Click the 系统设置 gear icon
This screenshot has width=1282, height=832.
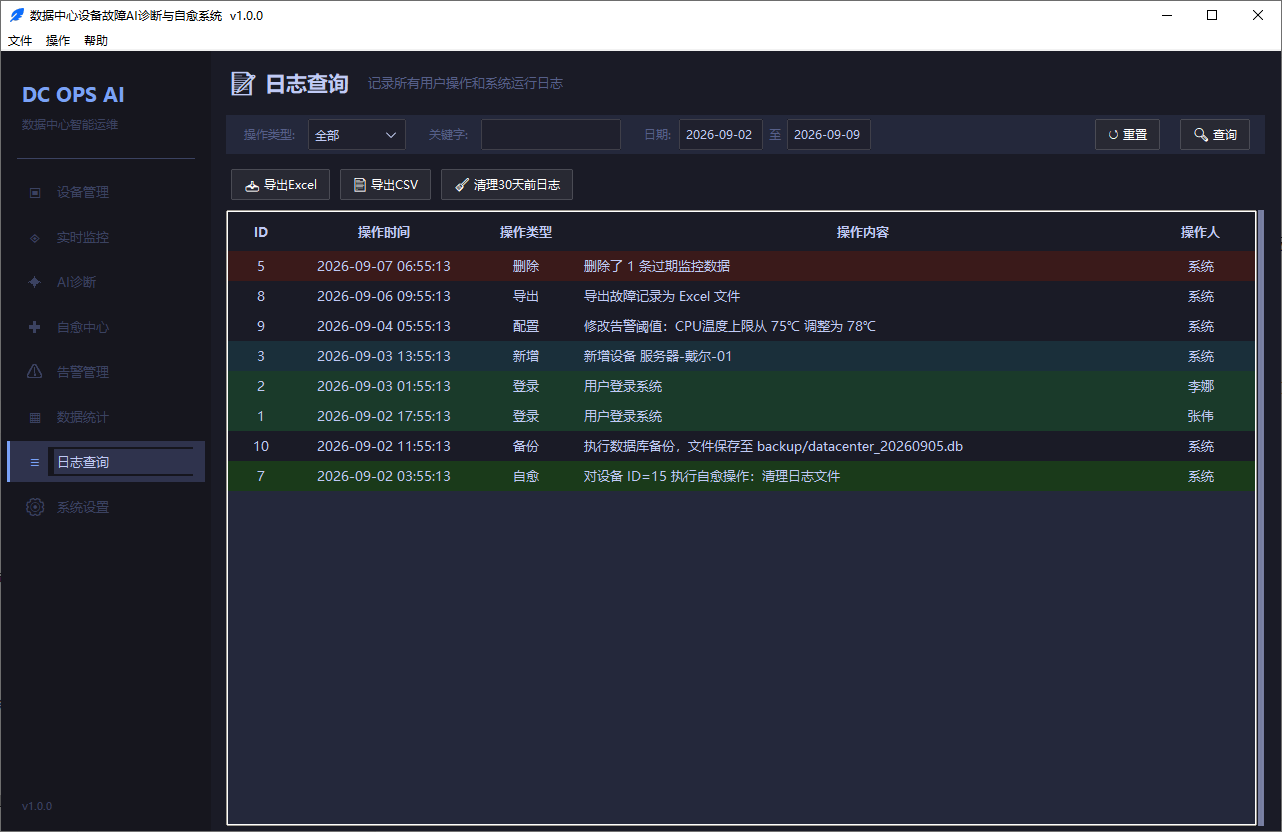click(x=35, y=507)
